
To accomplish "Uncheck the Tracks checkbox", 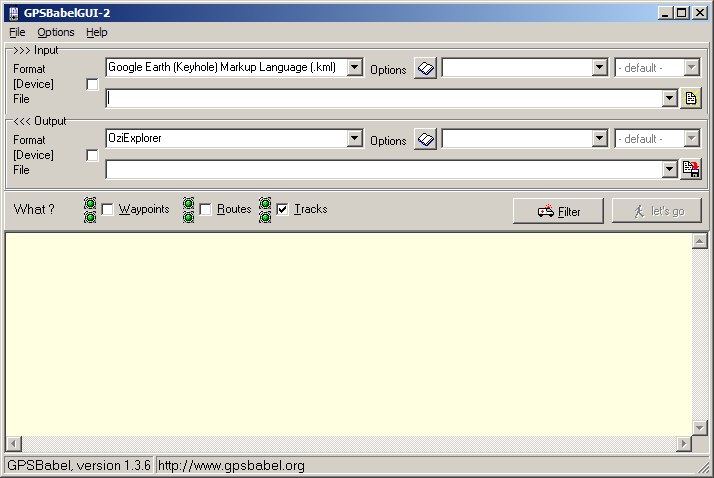I will [282, 210].
